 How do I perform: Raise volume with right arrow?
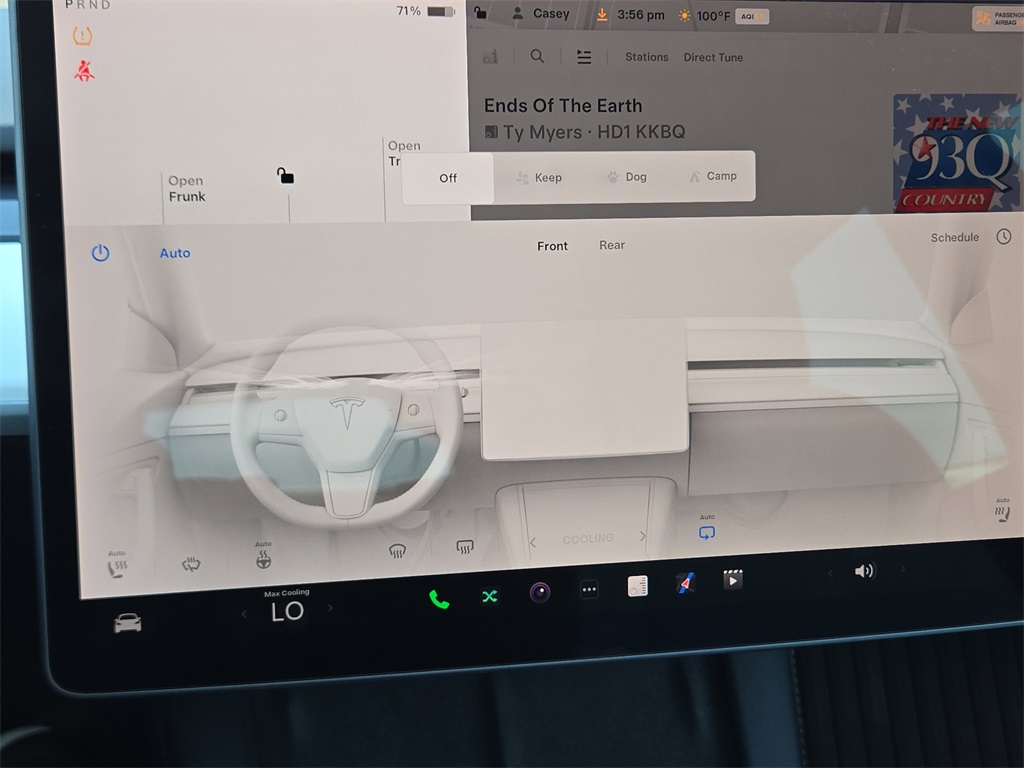[903, 569]
